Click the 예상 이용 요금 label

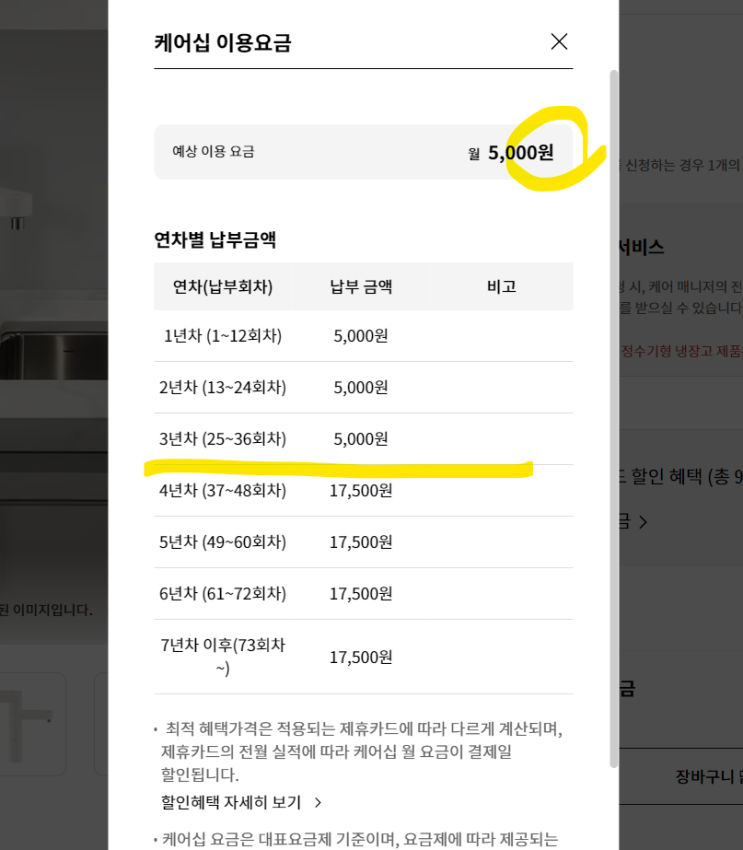(213, 151)
